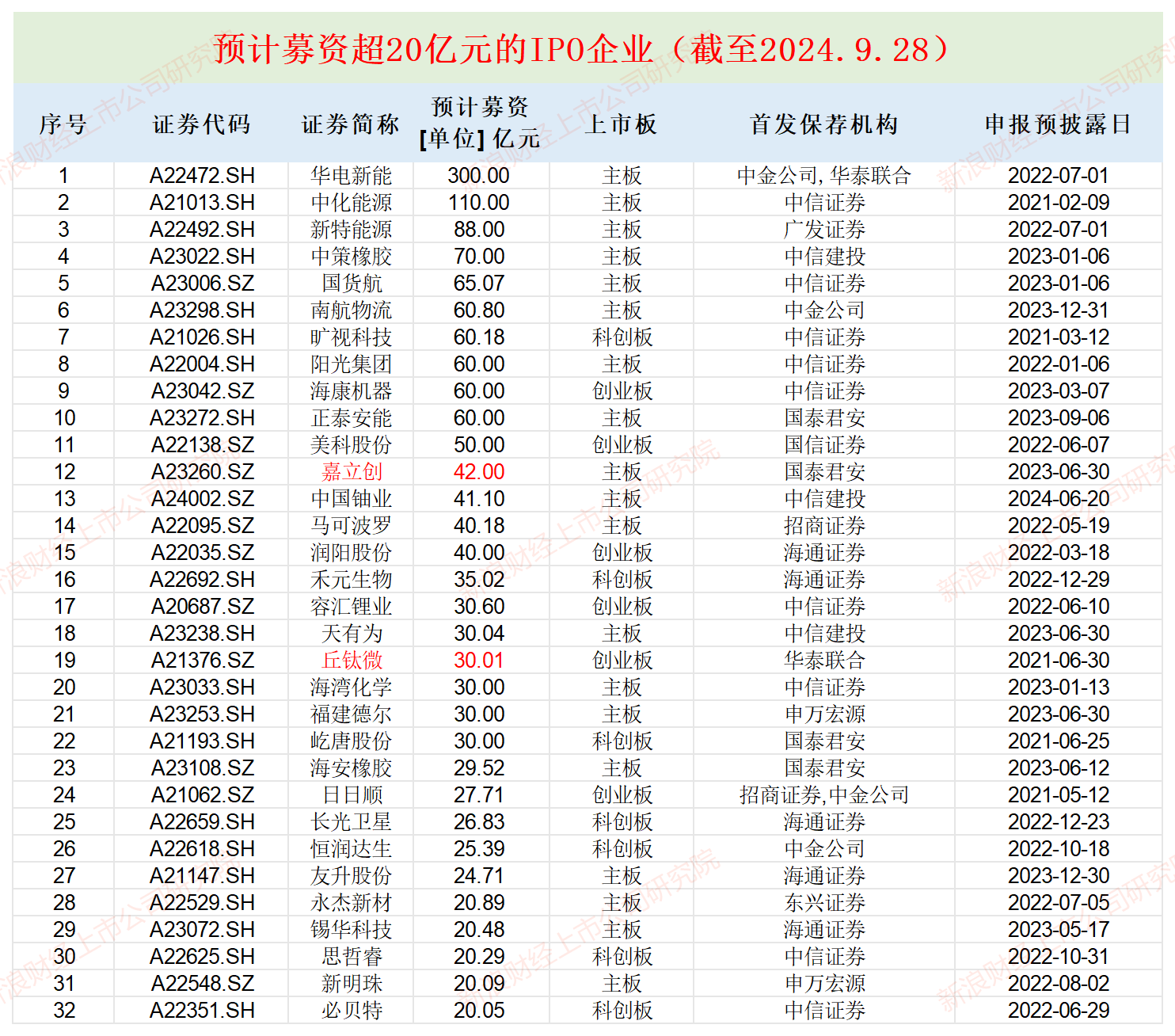This screenshot has height=1036, width=1175.
Task: Select the 申报预披露日 column header
Action: [x=1058, y=124]
